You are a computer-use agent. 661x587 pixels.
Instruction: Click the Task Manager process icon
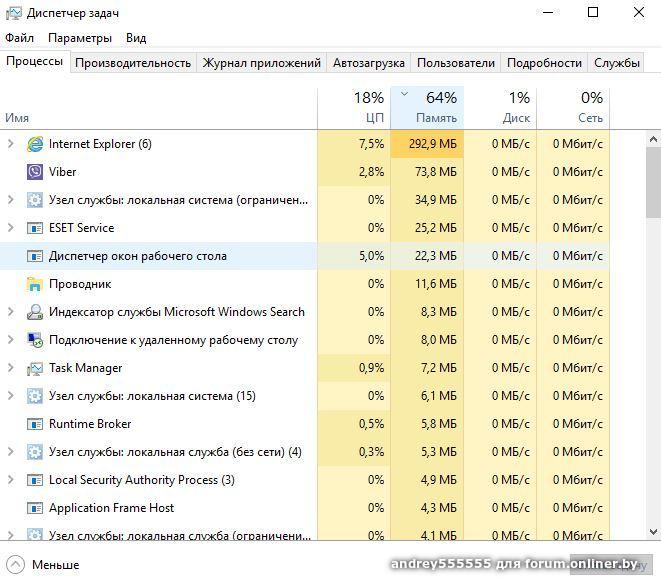click(x=35, y=368)
